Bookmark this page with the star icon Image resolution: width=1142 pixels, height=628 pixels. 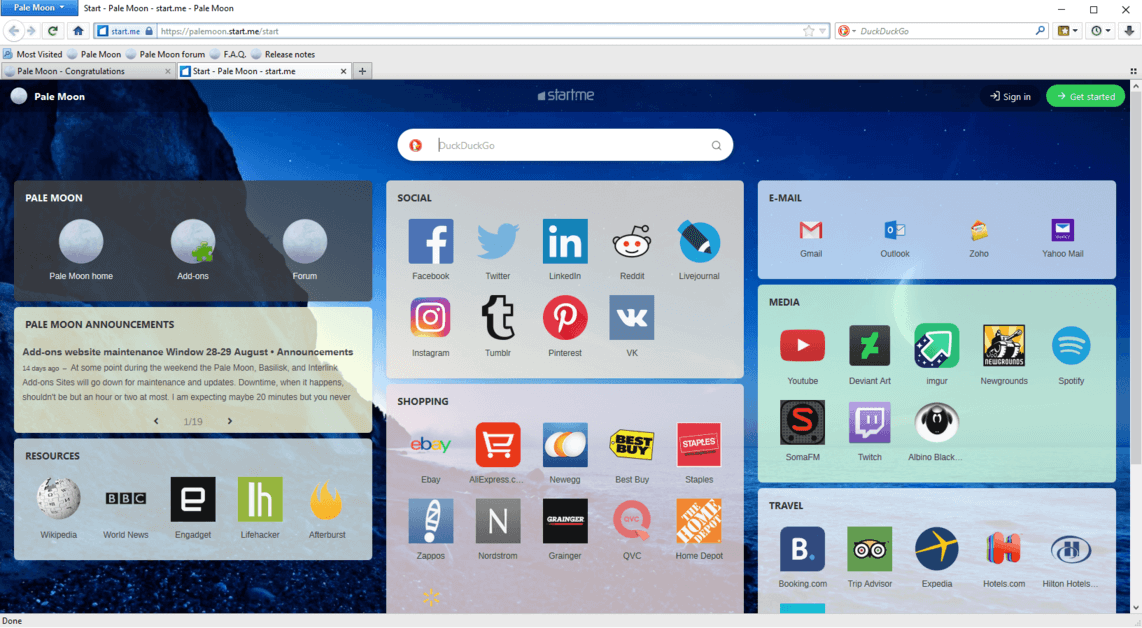[x=808, y=31]
